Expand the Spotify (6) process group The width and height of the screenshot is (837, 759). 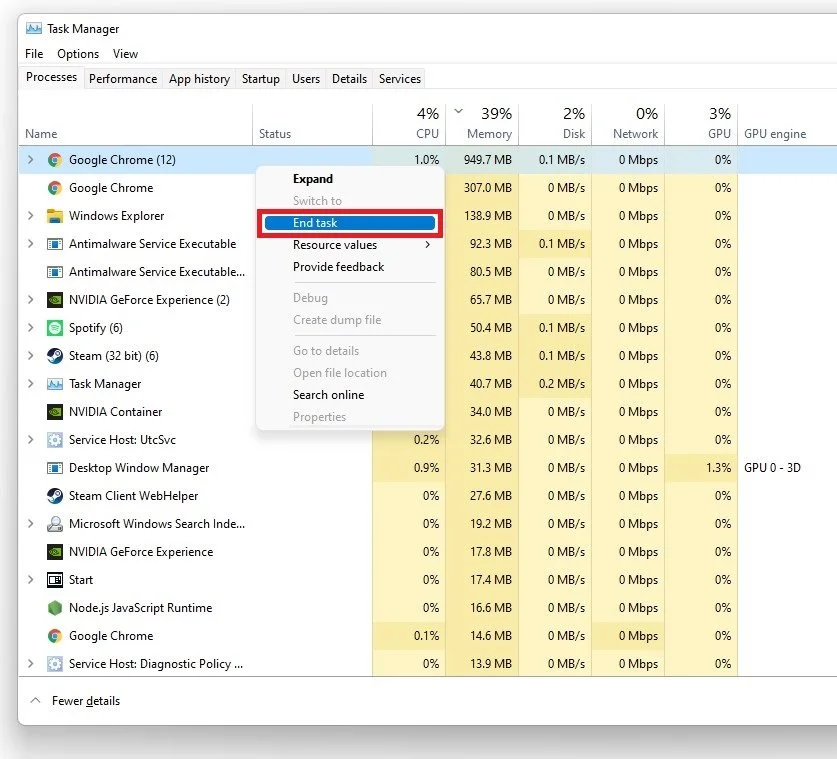[x=30, y=328]
